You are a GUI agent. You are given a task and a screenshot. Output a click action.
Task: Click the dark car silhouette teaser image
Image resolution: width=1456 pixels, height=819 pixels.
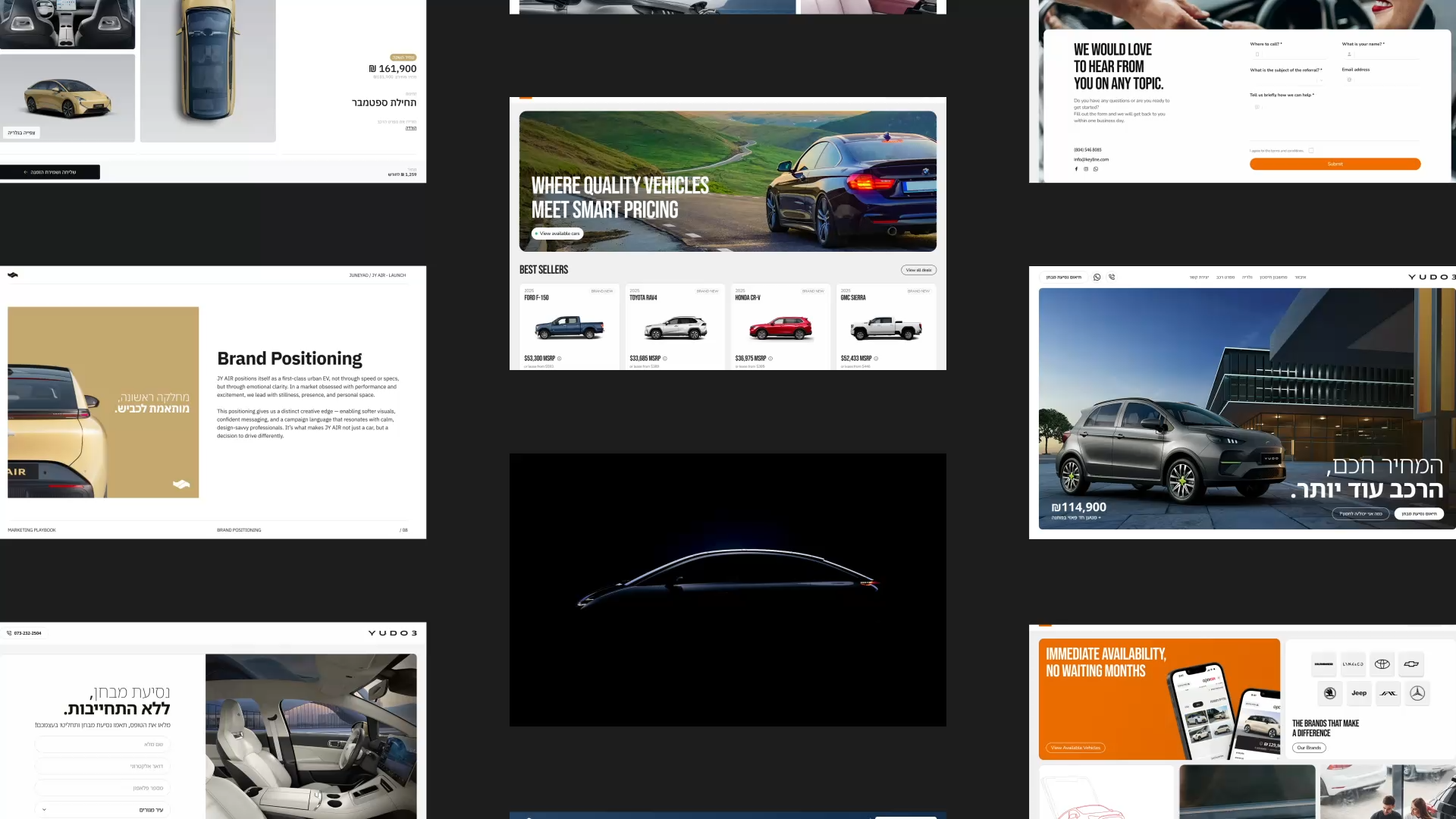(x=728, y=590)
